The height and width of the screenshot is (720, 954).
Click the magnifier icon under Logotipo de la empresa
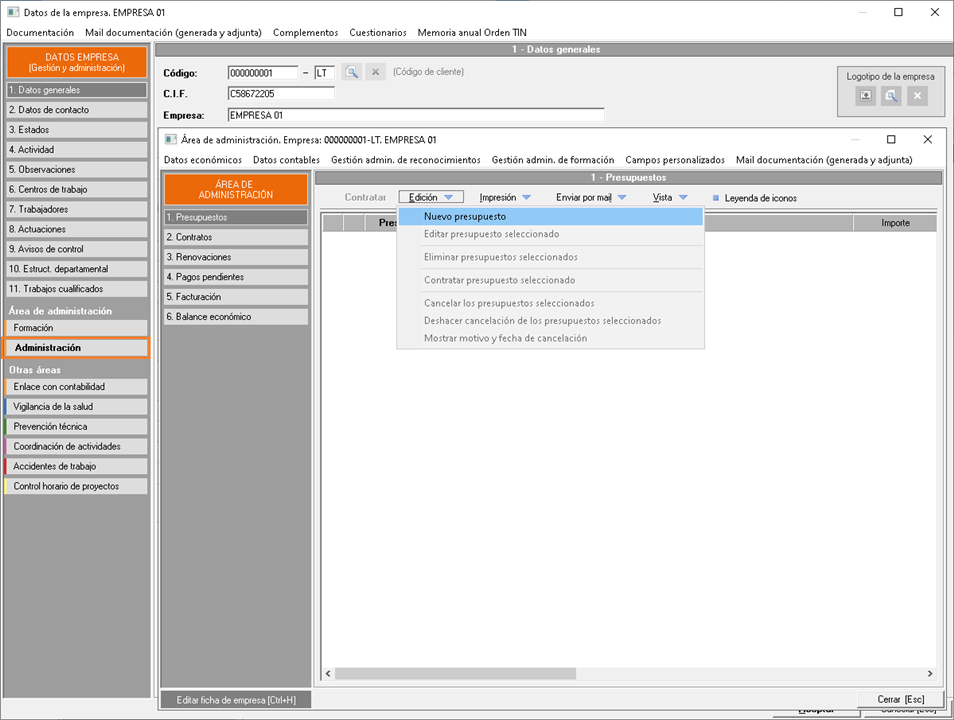(x=892, y=96)
